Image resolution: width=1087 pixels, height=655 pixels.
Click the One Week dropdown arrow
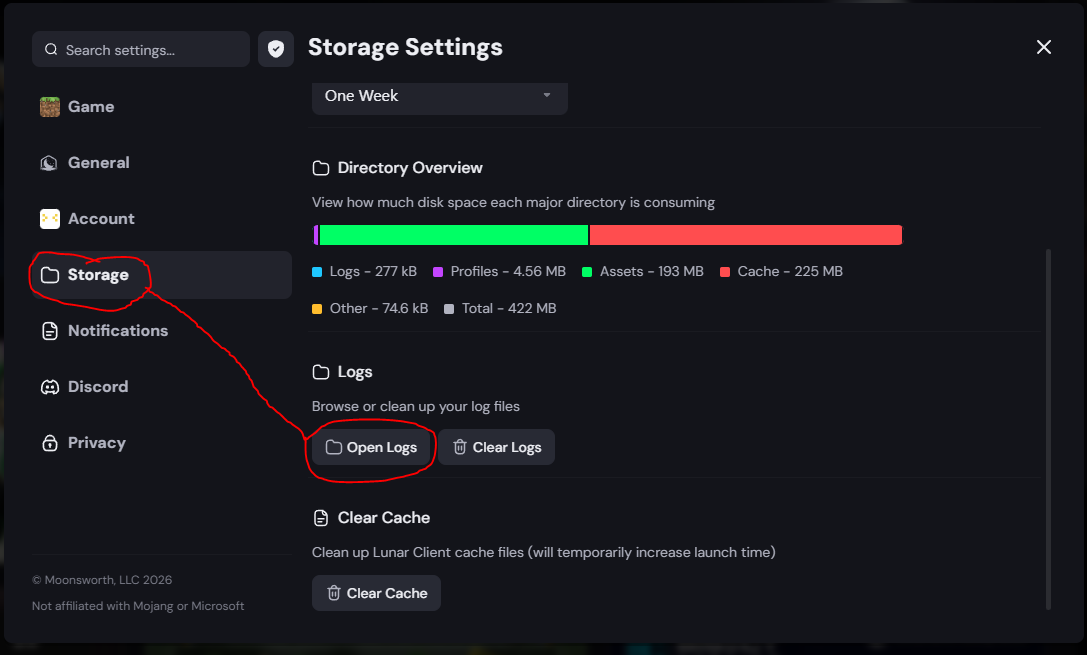547,96
